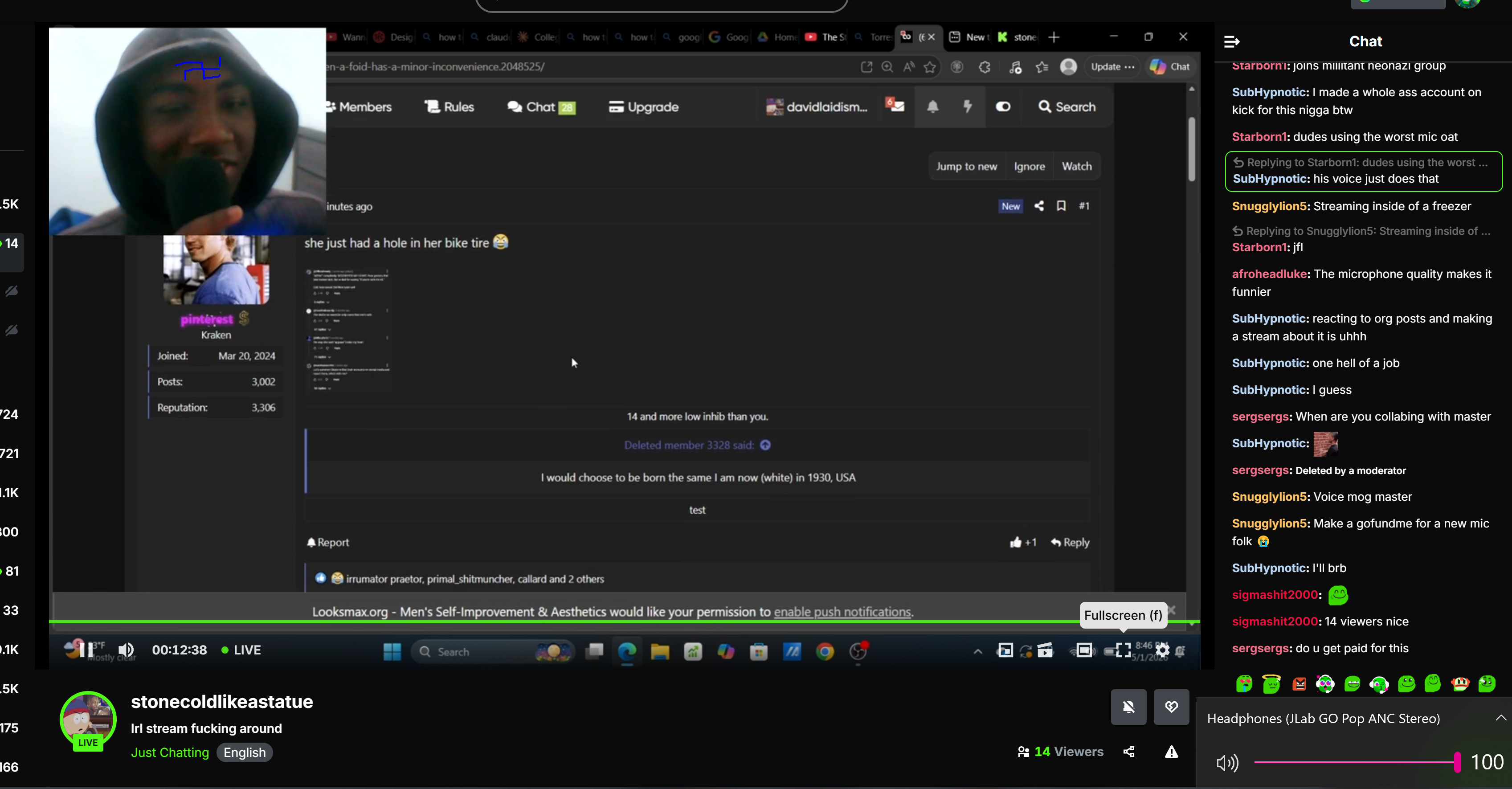This screenshot has width=1512, height=789.
Task: Adjust the headphones volume slider
Action: tap(1357, 762)
